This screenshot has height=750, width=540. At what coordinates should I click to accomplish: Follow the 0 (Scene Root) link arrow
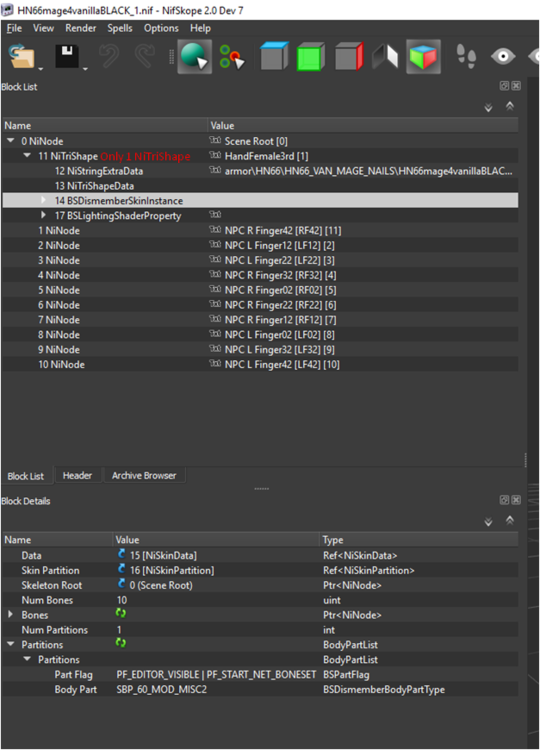click(121, 584)
